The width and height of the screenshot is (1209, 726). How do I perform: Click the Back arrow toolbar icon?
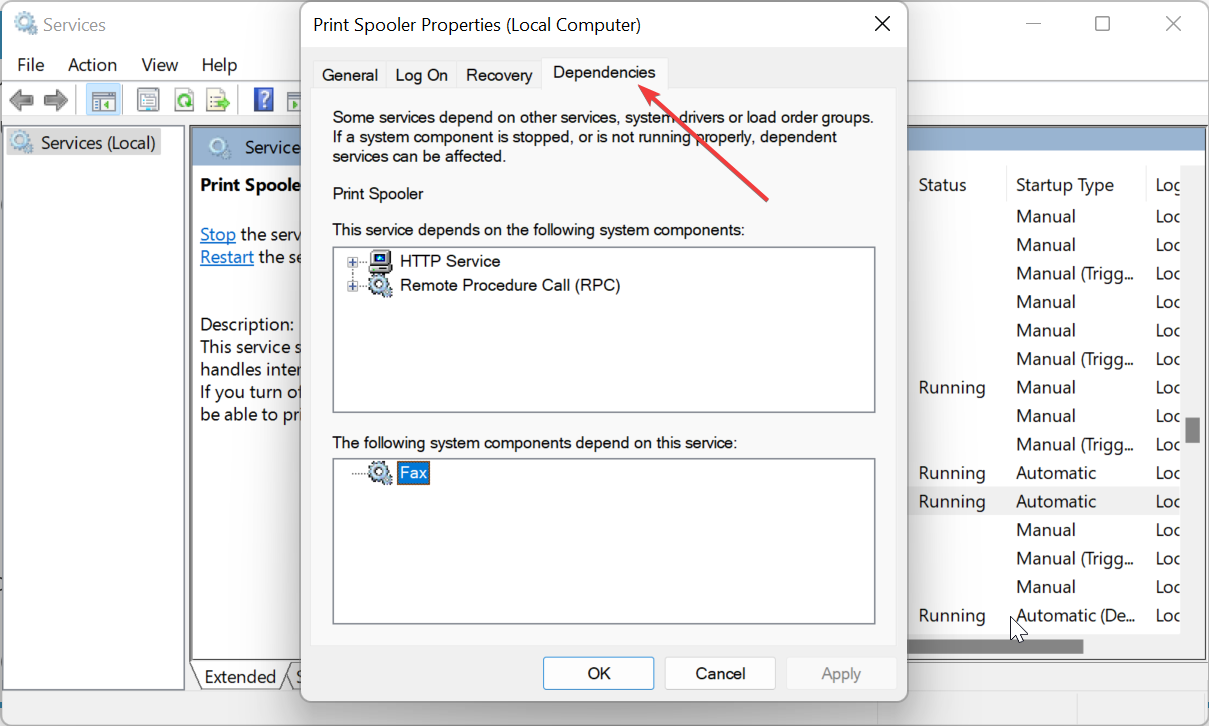pos(22,100)
